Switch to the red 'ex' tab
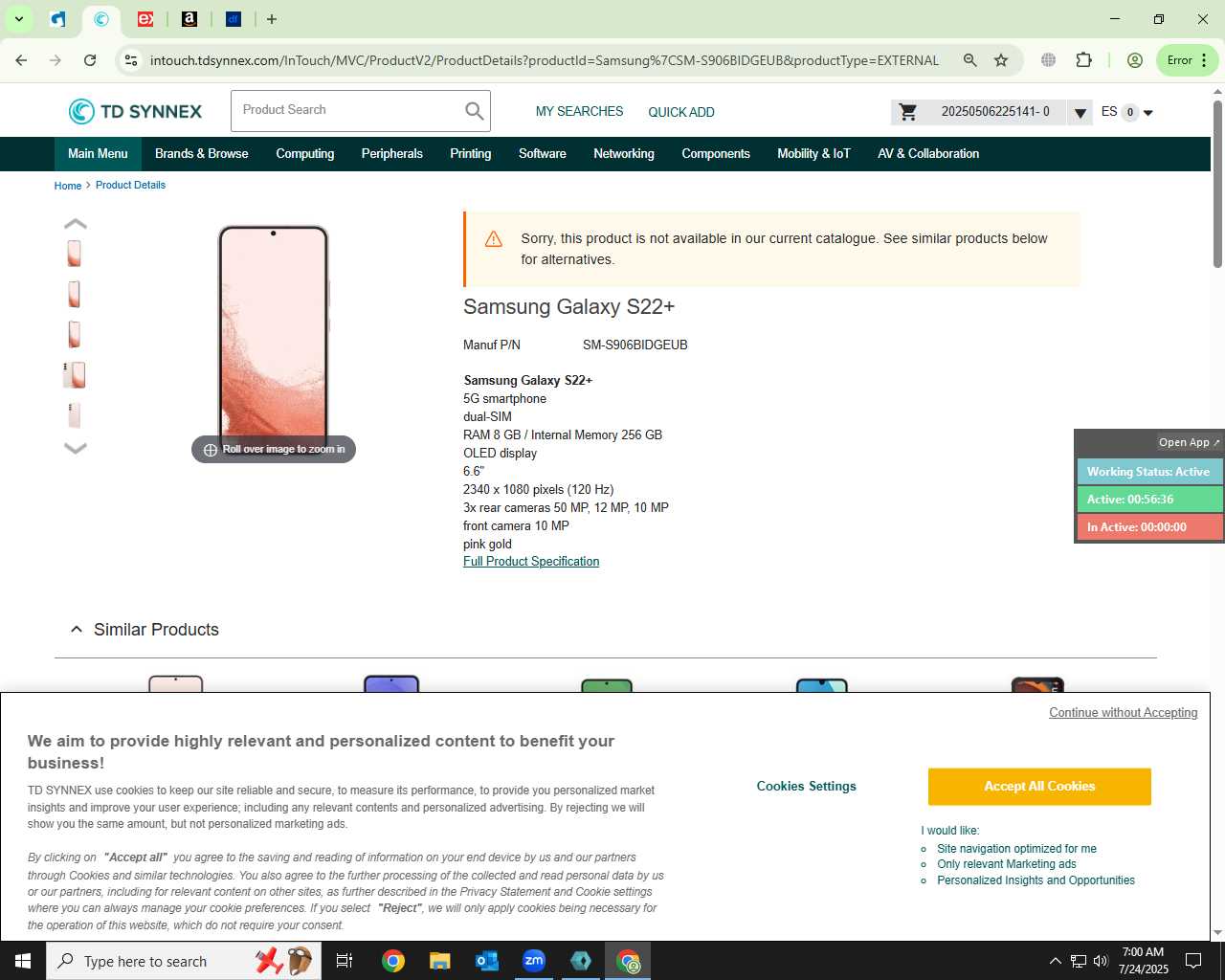The width and height of the screenshot is (1225, 980). [145, 19]
